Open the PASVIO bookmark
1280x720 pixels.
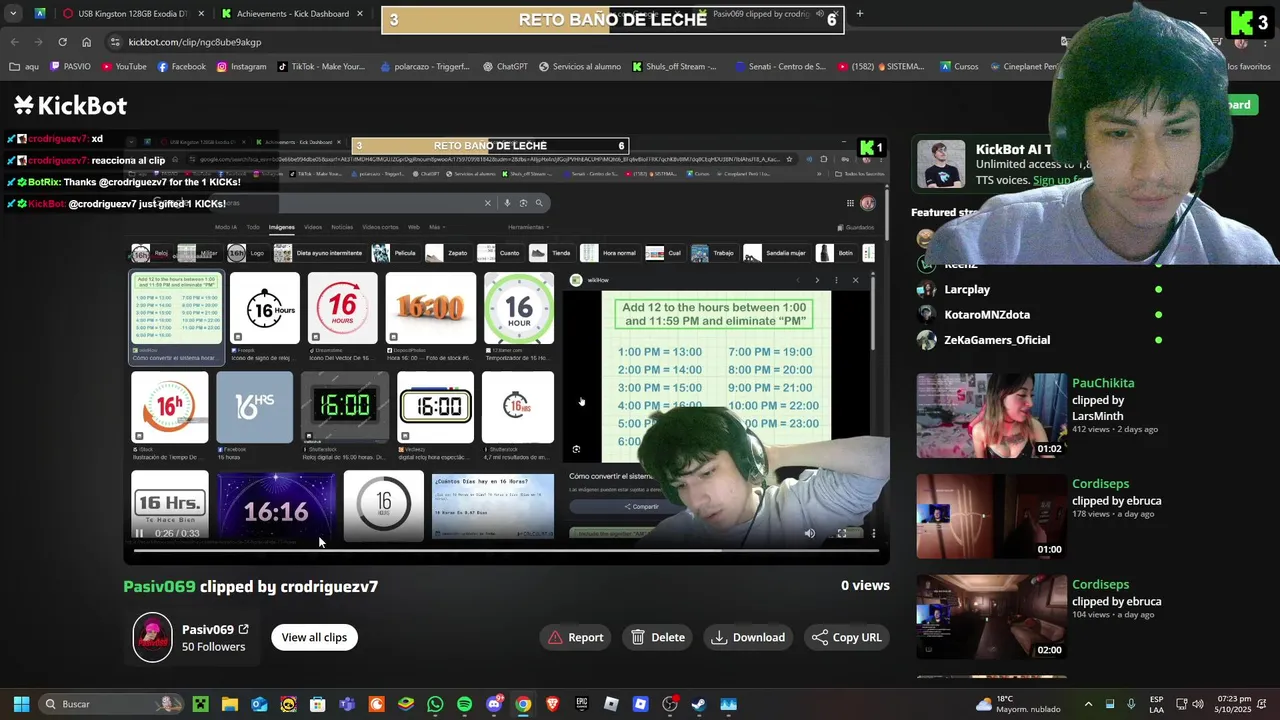click(x=69, y=67)
